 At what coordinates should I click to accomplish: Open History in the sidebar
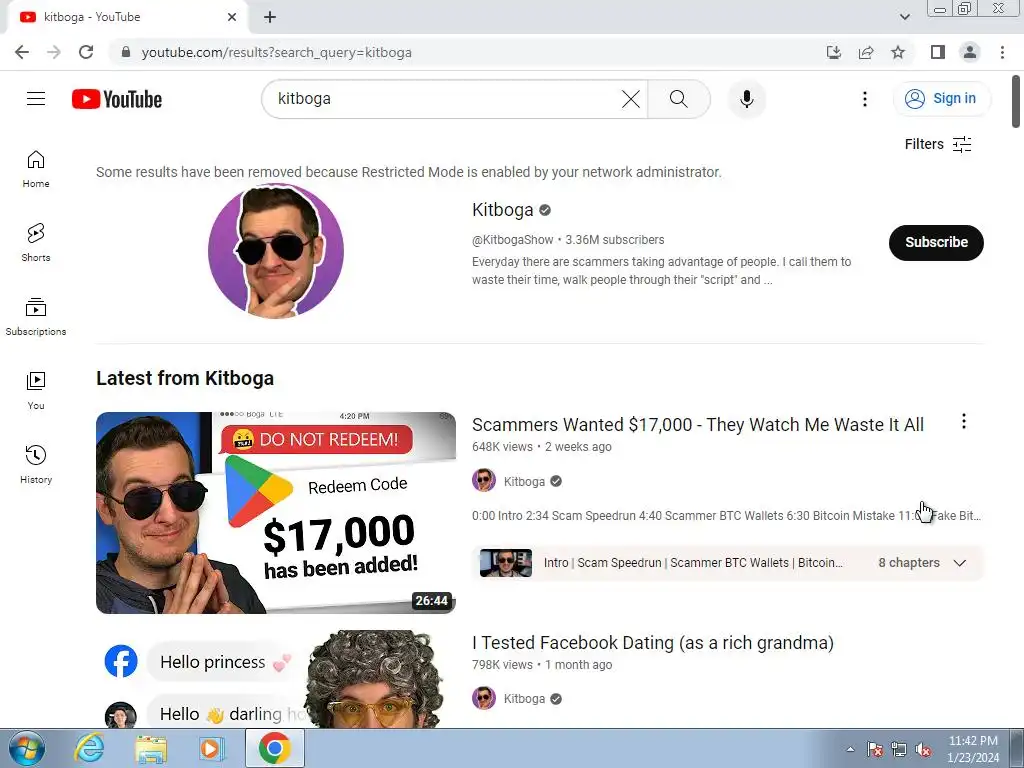pos(36,464)
